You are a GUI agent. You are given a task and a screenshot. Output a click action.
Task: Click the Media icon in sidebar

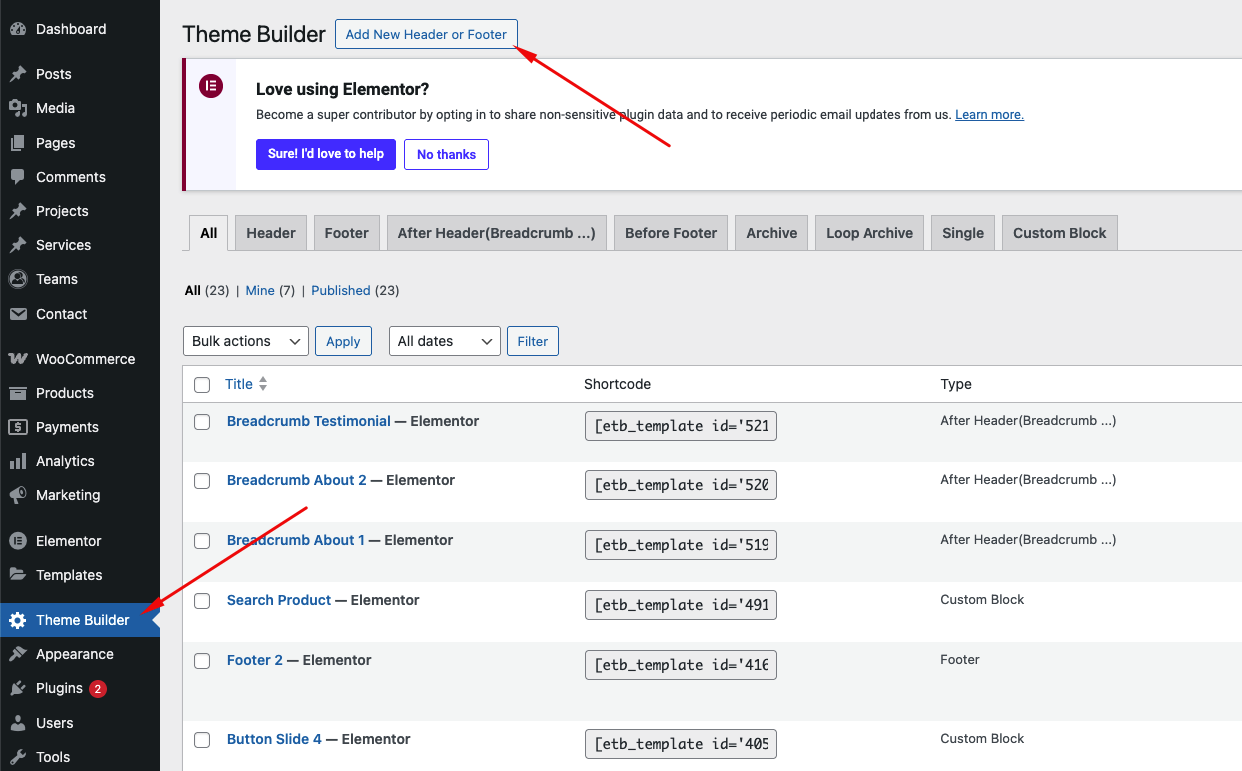(17, 108)
